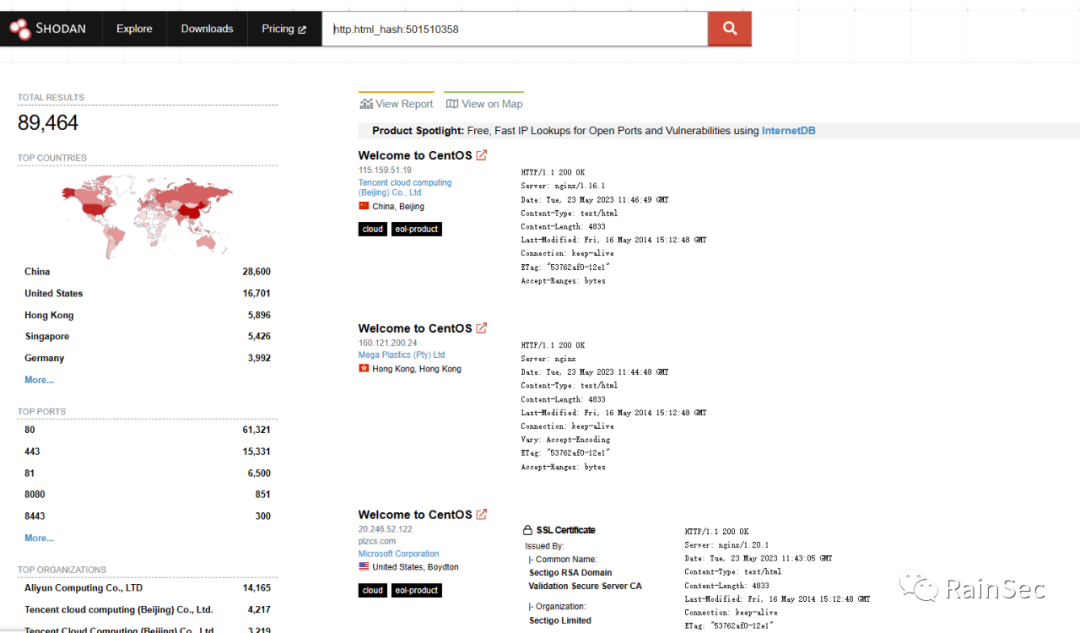This screenshot has width=1080, height=633.
Task: Open Mega Plastics (Pty) Ltd link
Action: (402, 355)
